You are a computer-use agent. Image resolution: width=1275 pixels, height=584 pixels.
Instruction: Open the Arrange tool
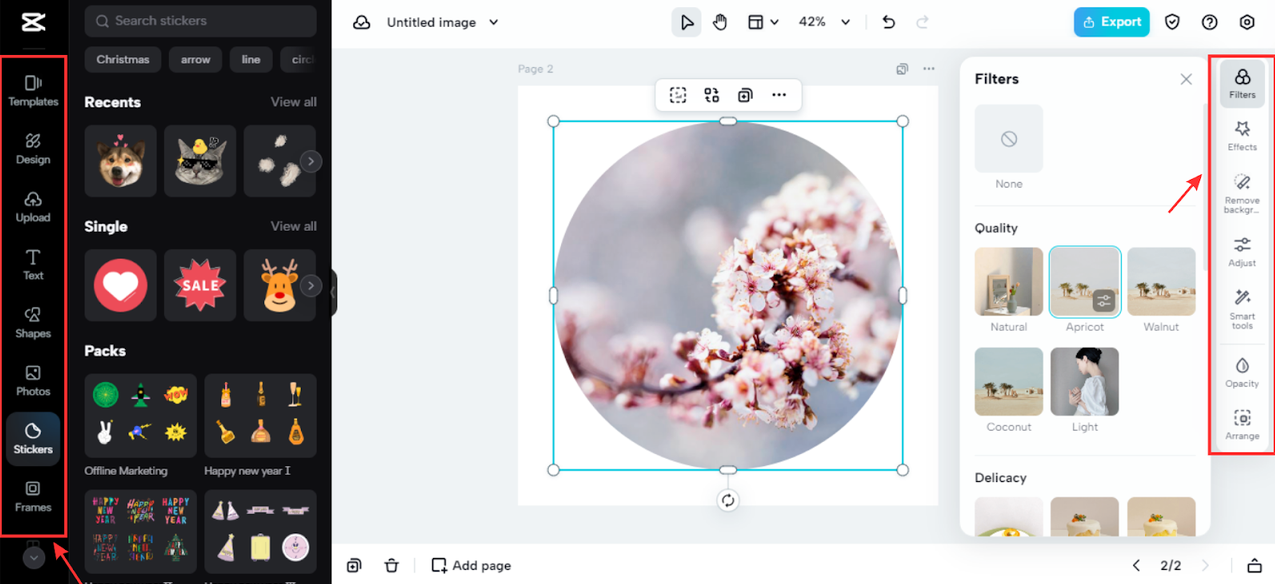click(x=1242, y=425)
